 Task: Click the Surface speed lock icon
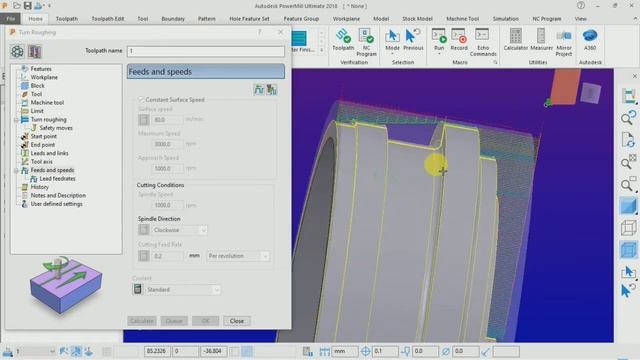tap(144, 120)
